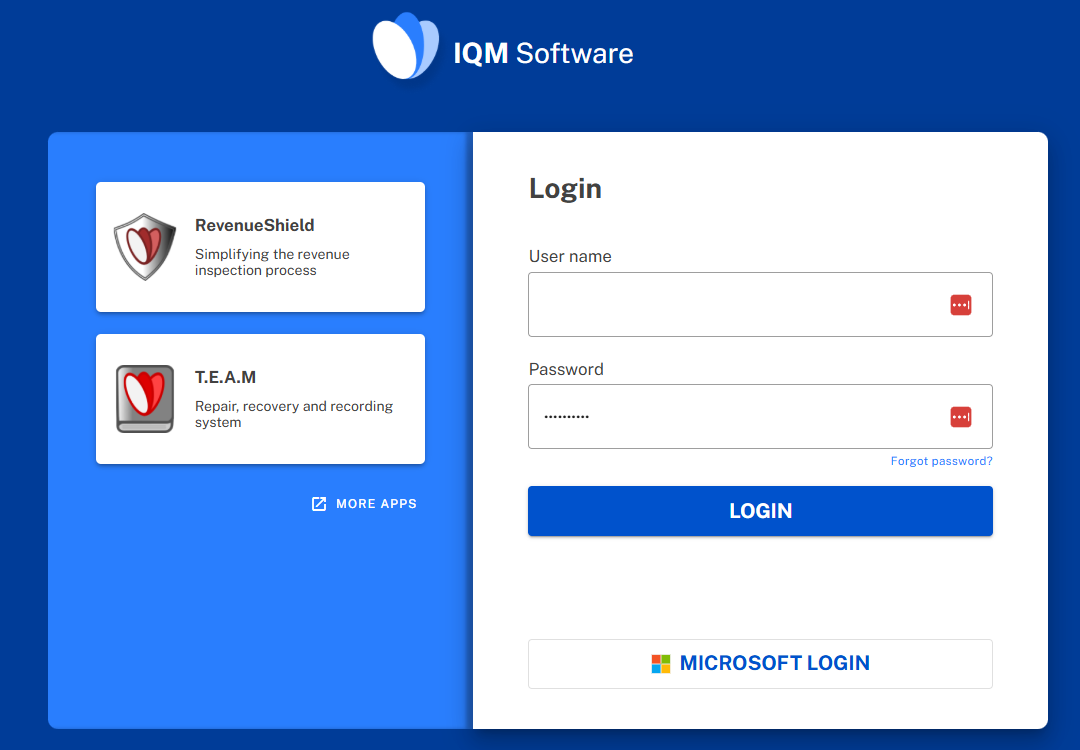Screen dimensions: 1080x750
Task: Click the external link icon beside More Apps
Action: [319, 504]
